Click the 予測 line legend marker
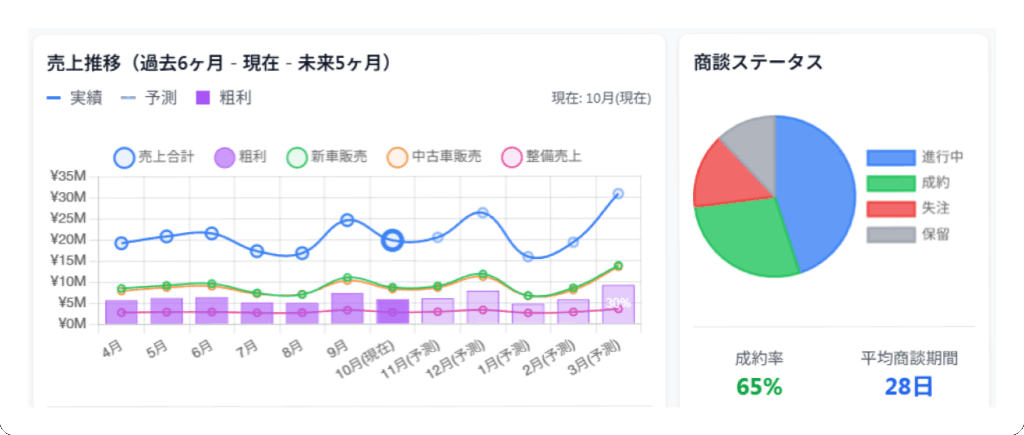 click(128, 98)
